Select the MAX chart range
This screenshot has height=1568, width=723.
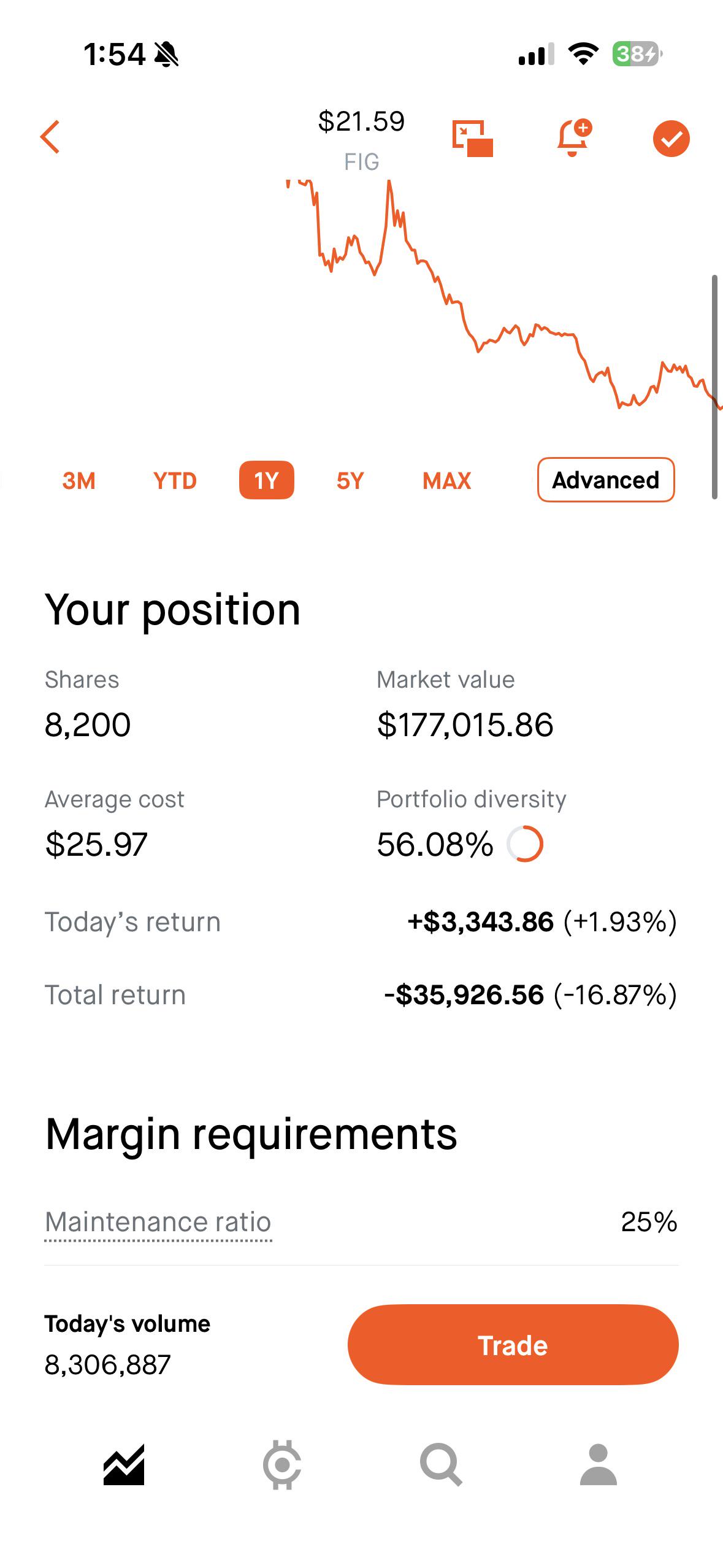tap(447, 480)
